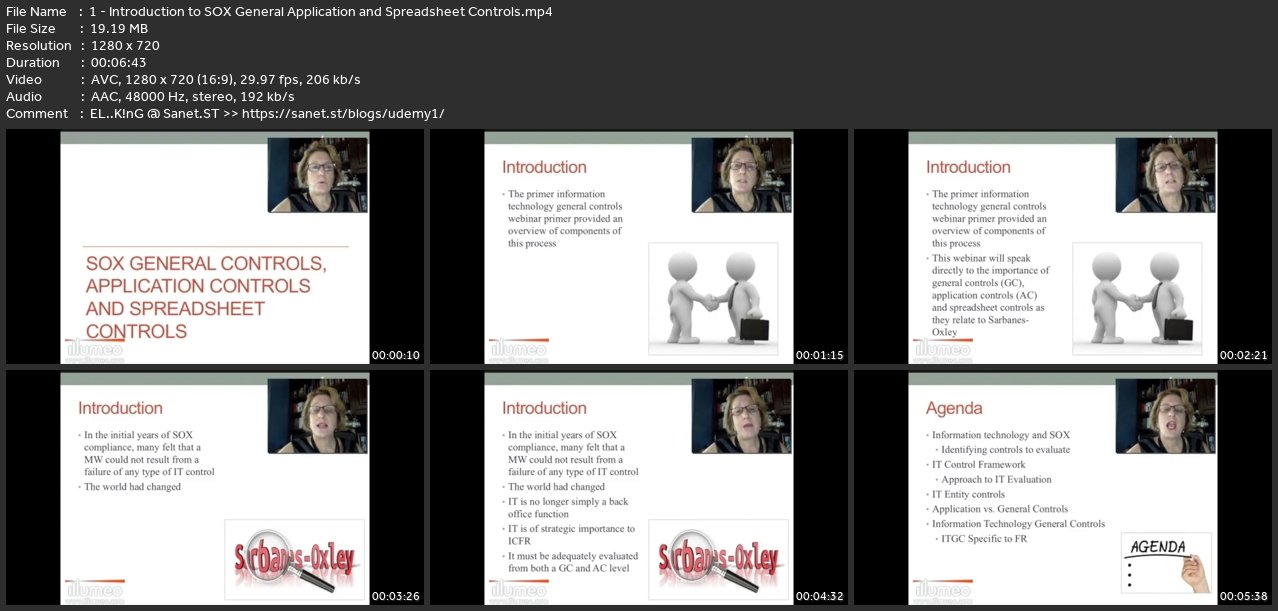Image resolution: width=1278 pixels, height=611 pixels.
Task: Click the File Name mp4 title text
Action: 320,12
